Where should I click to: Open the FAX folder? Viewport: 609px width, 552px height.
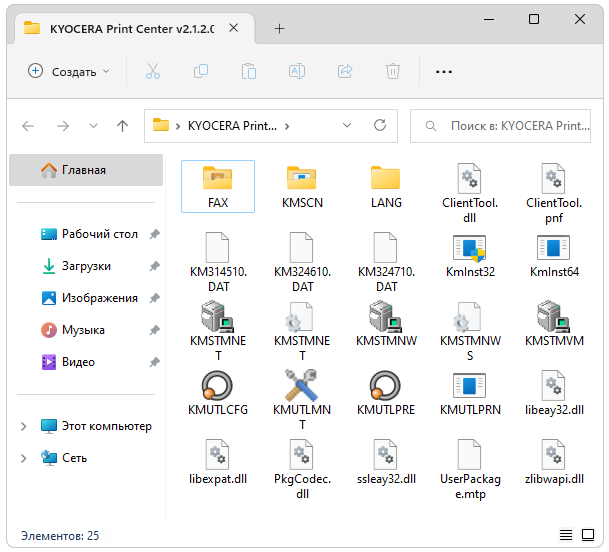[x=218, y=186]
